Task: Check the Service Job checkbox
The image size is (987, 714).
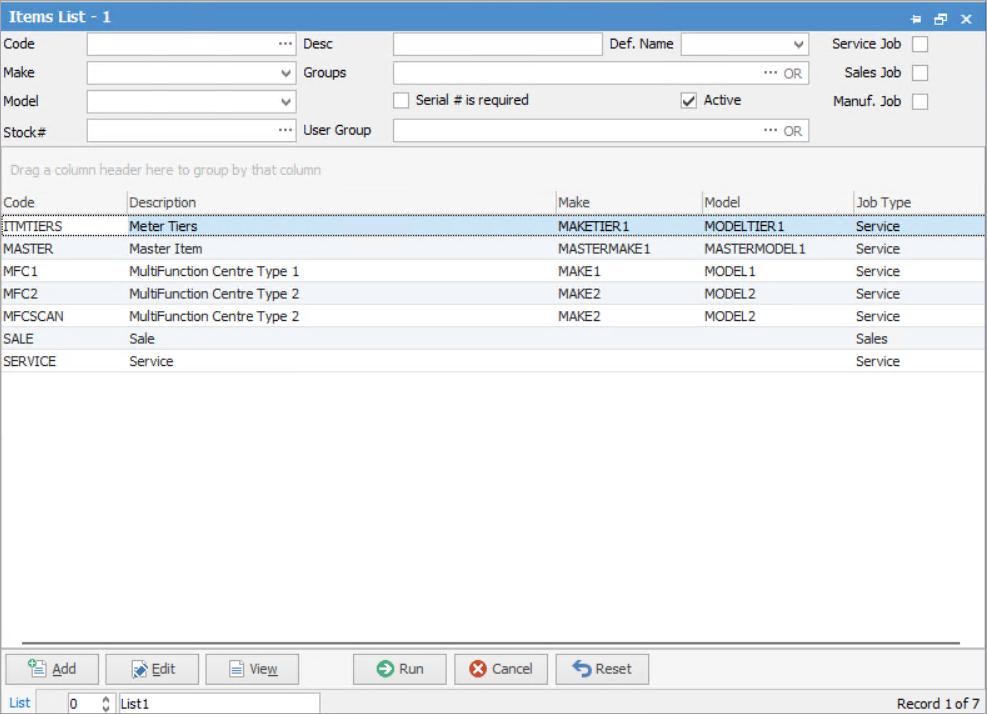Action: tap(919, 44)
